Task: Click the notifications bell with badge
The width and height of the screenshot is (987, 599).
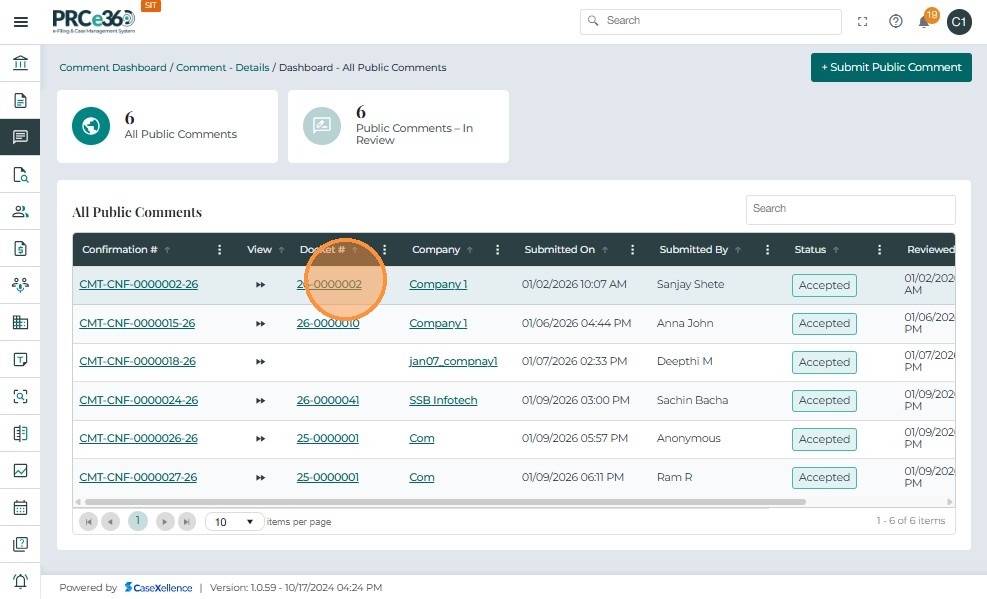Action: click(x=925, y=21)
